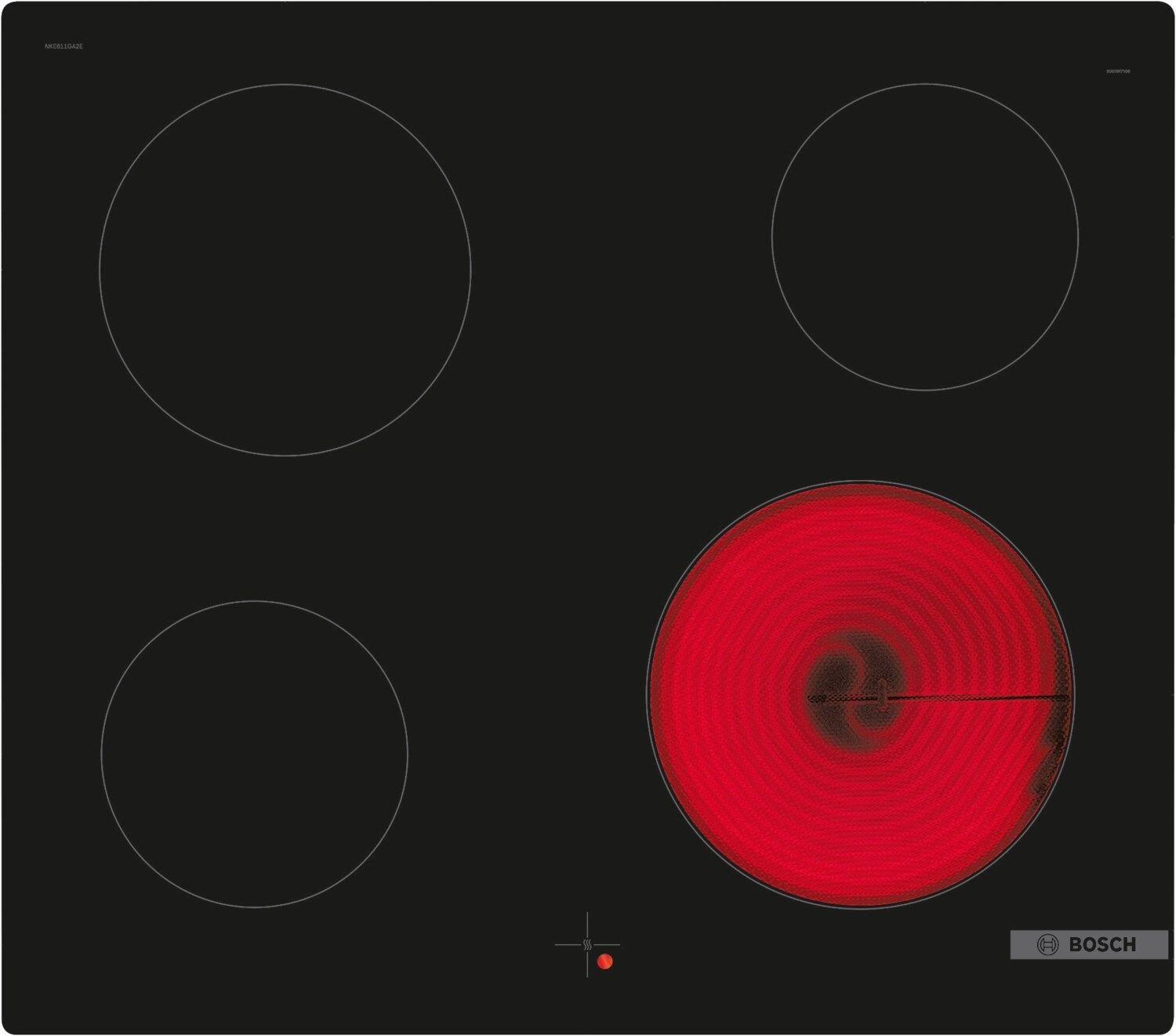The height and width of the screenshot is (1036, 1176).
Task: Select the rear-right cooking zone circle
Action: point(924,236)
